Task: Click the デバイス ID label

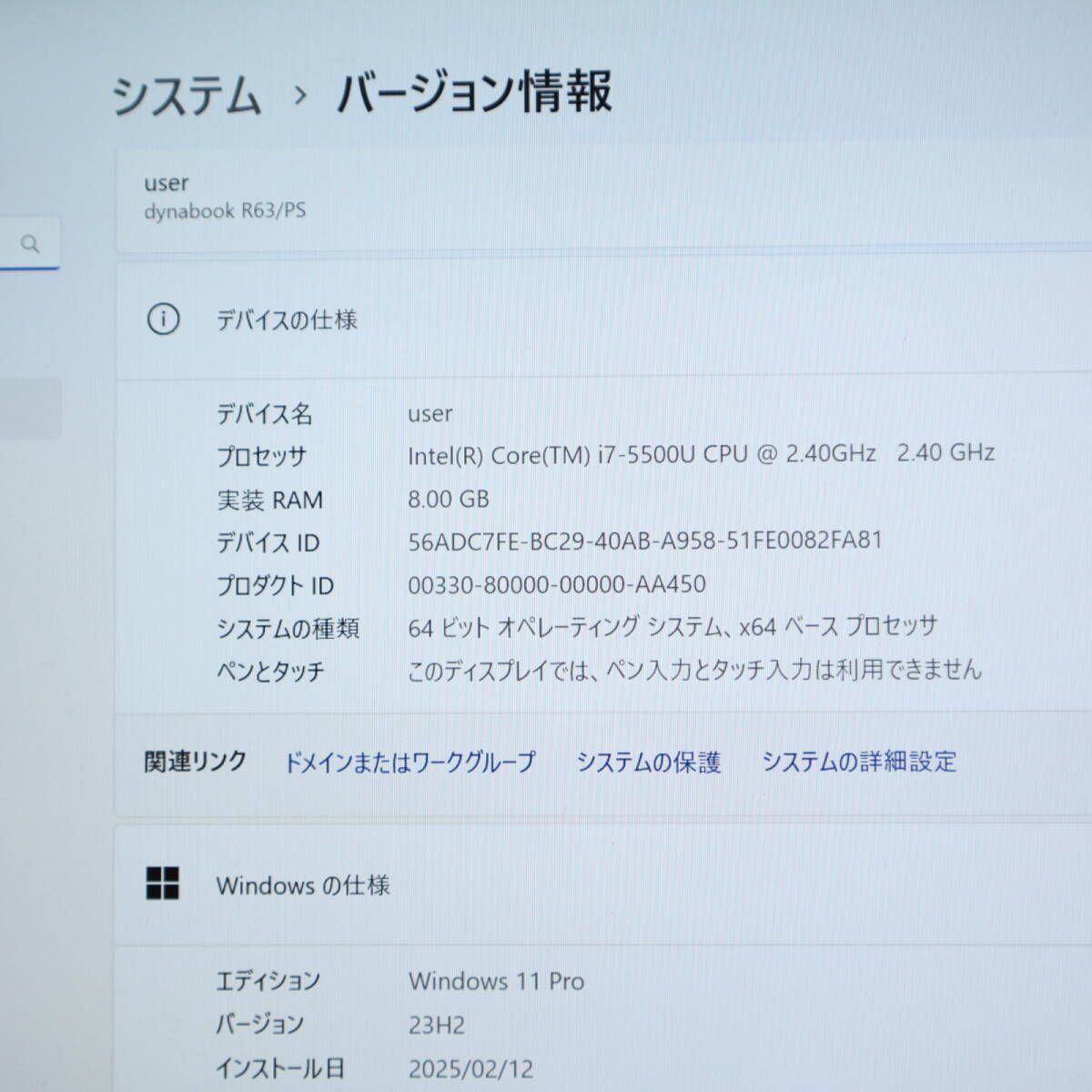Action: tap(268, 543)
